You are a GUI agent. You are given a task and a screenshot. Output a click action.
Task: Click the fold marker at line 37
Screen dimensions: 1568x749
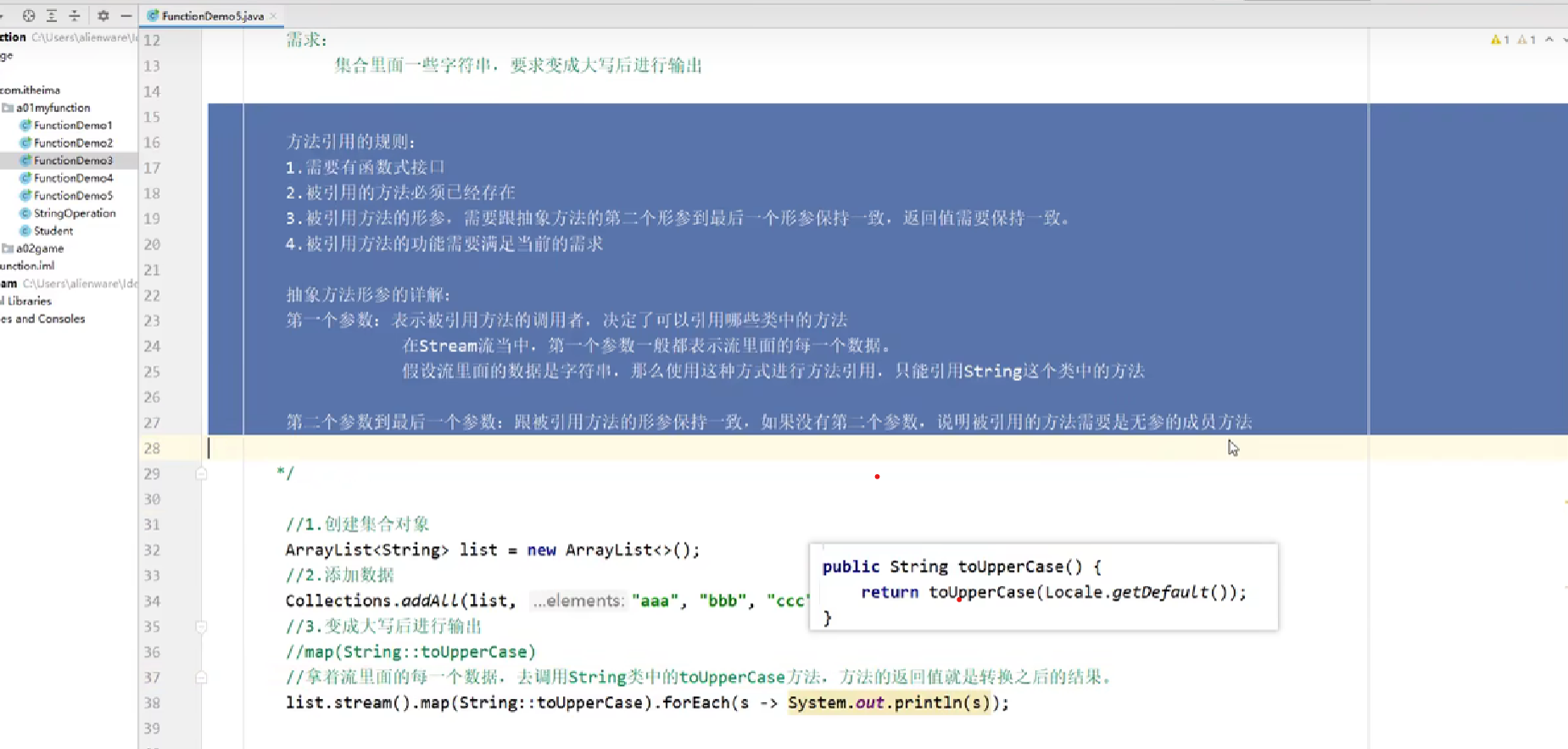[201, 678]
